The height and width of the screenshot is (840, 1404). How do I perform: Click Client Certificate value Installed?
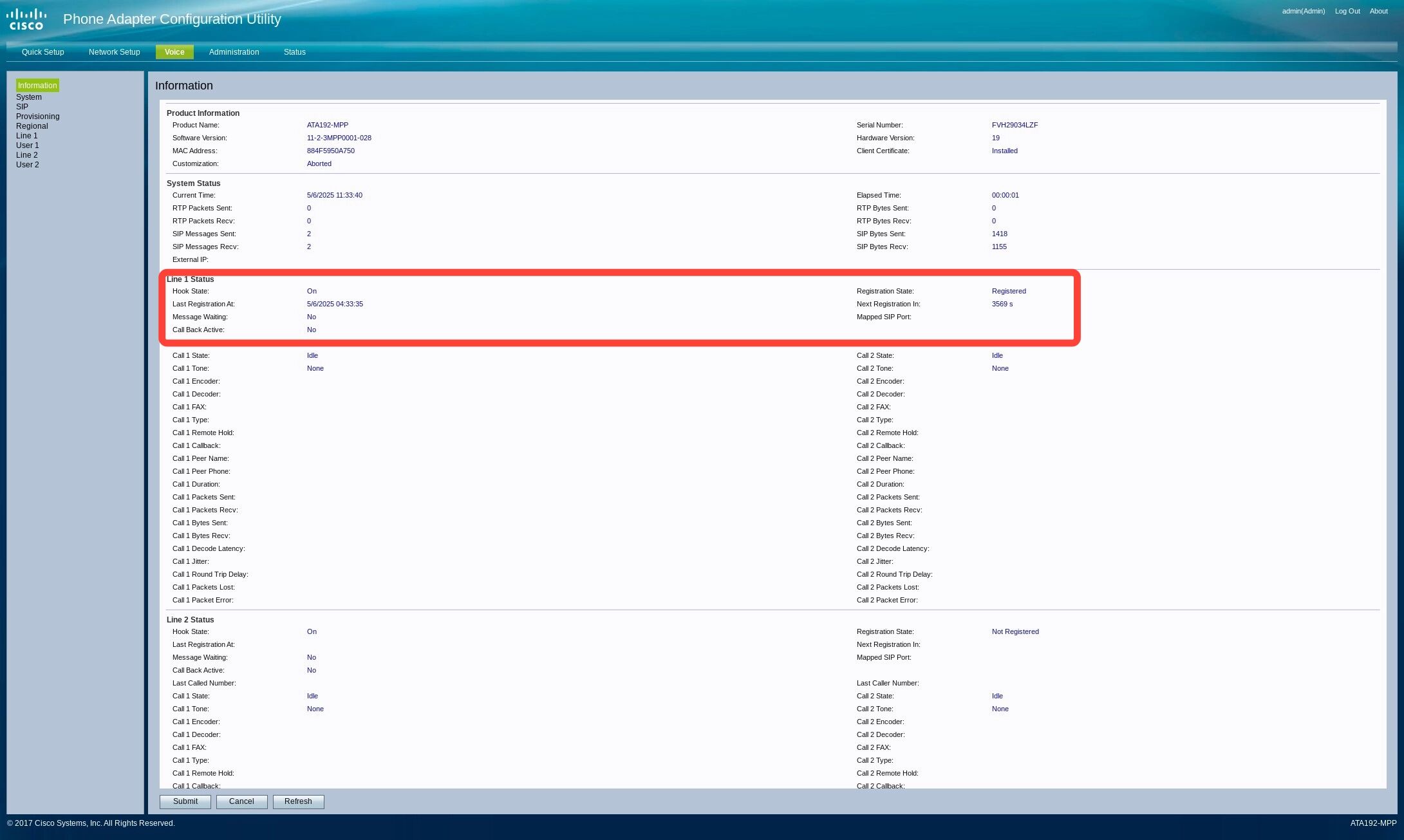(1005, 151)
